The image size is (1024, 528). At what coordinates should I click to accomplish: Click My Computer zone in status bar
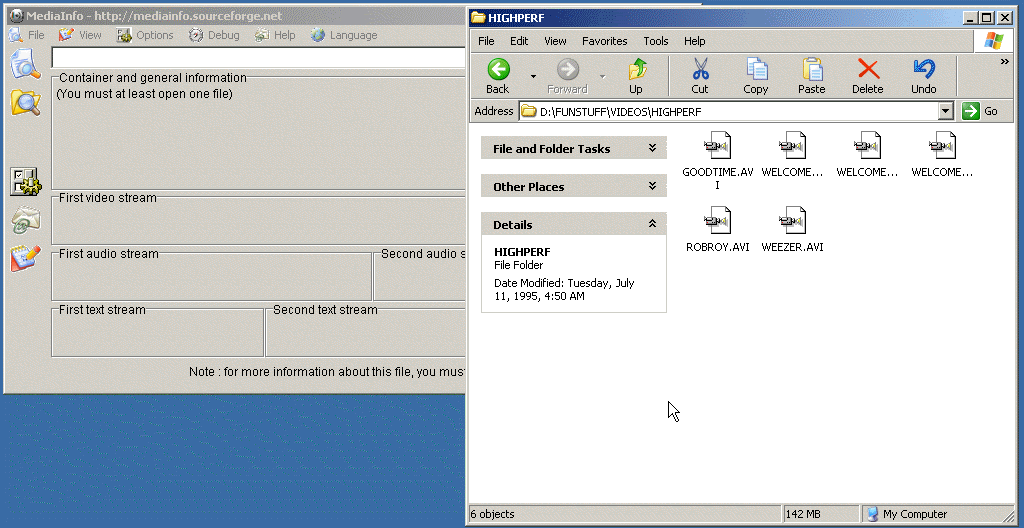(906, 514)
